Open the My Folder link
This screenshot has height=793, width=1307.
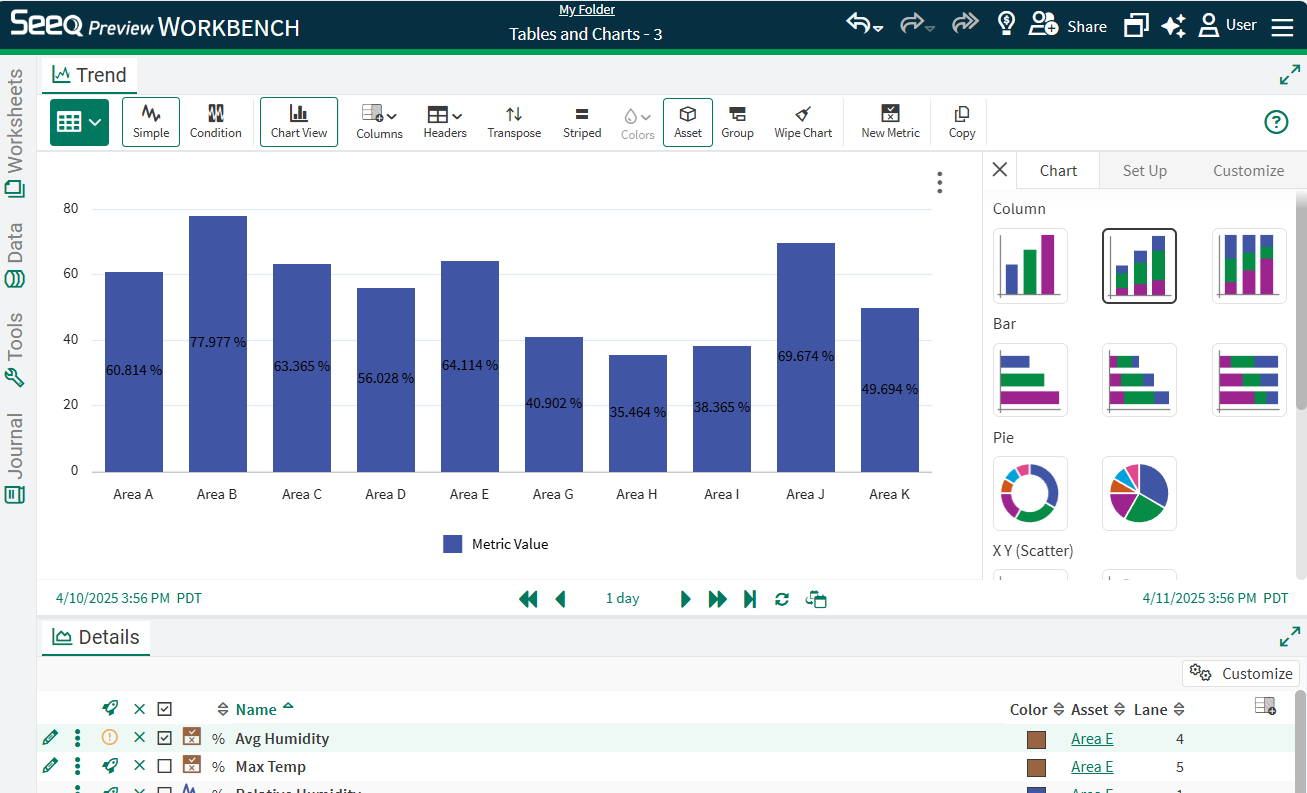tap(586, 10)
